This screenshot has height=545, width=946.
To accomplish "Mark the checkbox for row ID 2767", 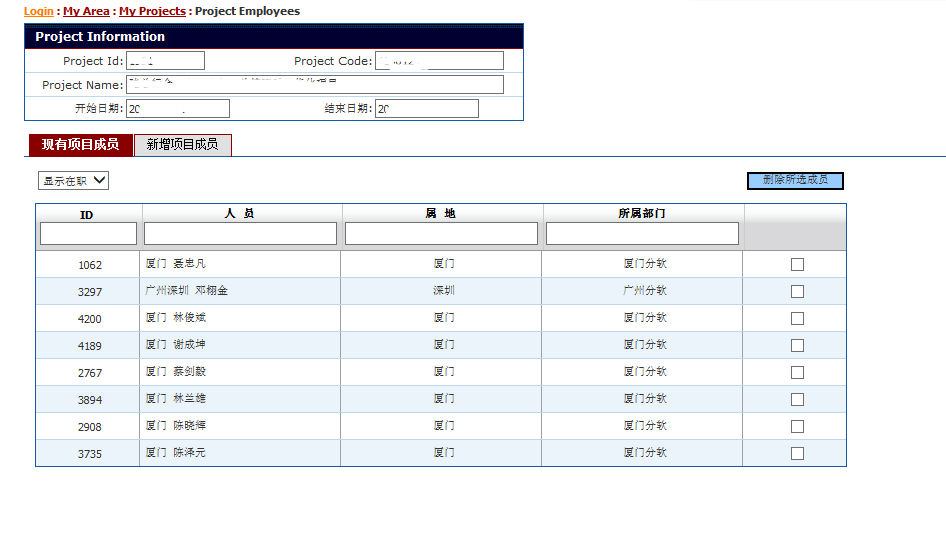I will 797,373.
